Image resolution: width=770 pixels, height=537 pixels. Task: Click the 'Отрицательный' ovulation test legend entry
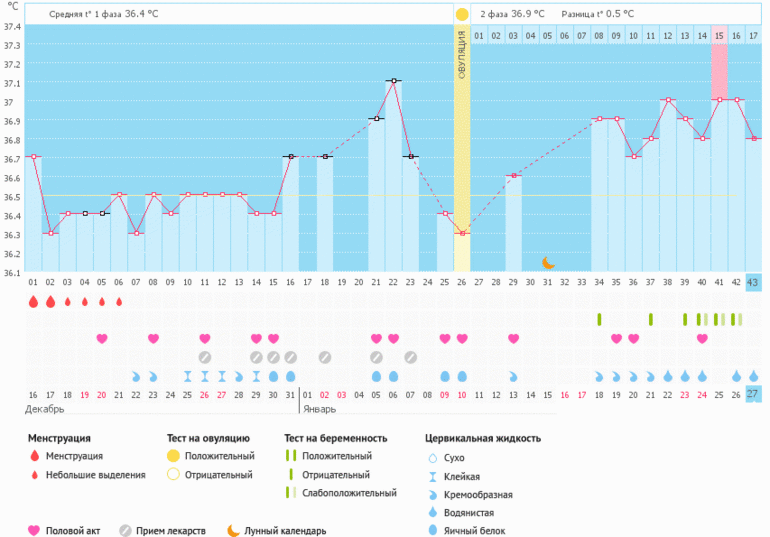(x=209, y=474)
